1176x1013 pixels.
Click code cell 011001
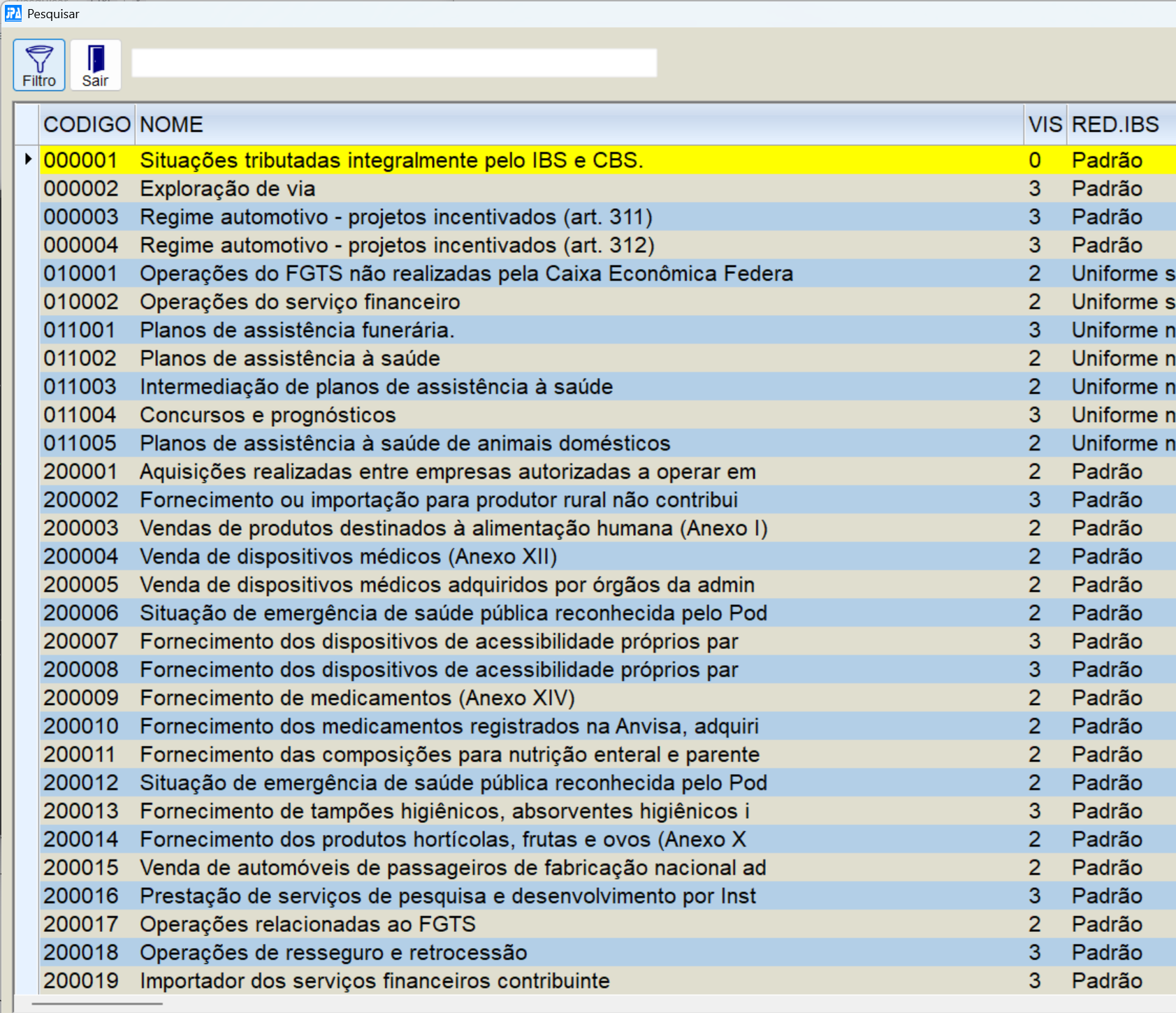(80, 330)
